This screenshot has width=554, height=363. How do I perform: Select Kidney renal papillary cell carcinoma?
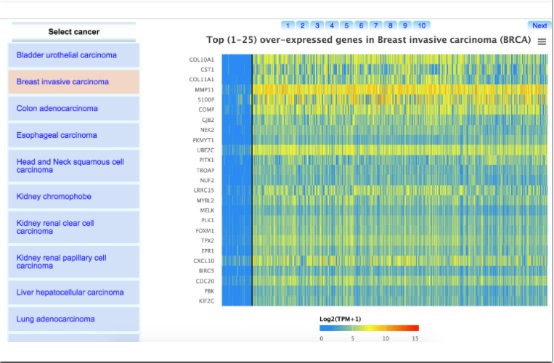tap(74, 262)
